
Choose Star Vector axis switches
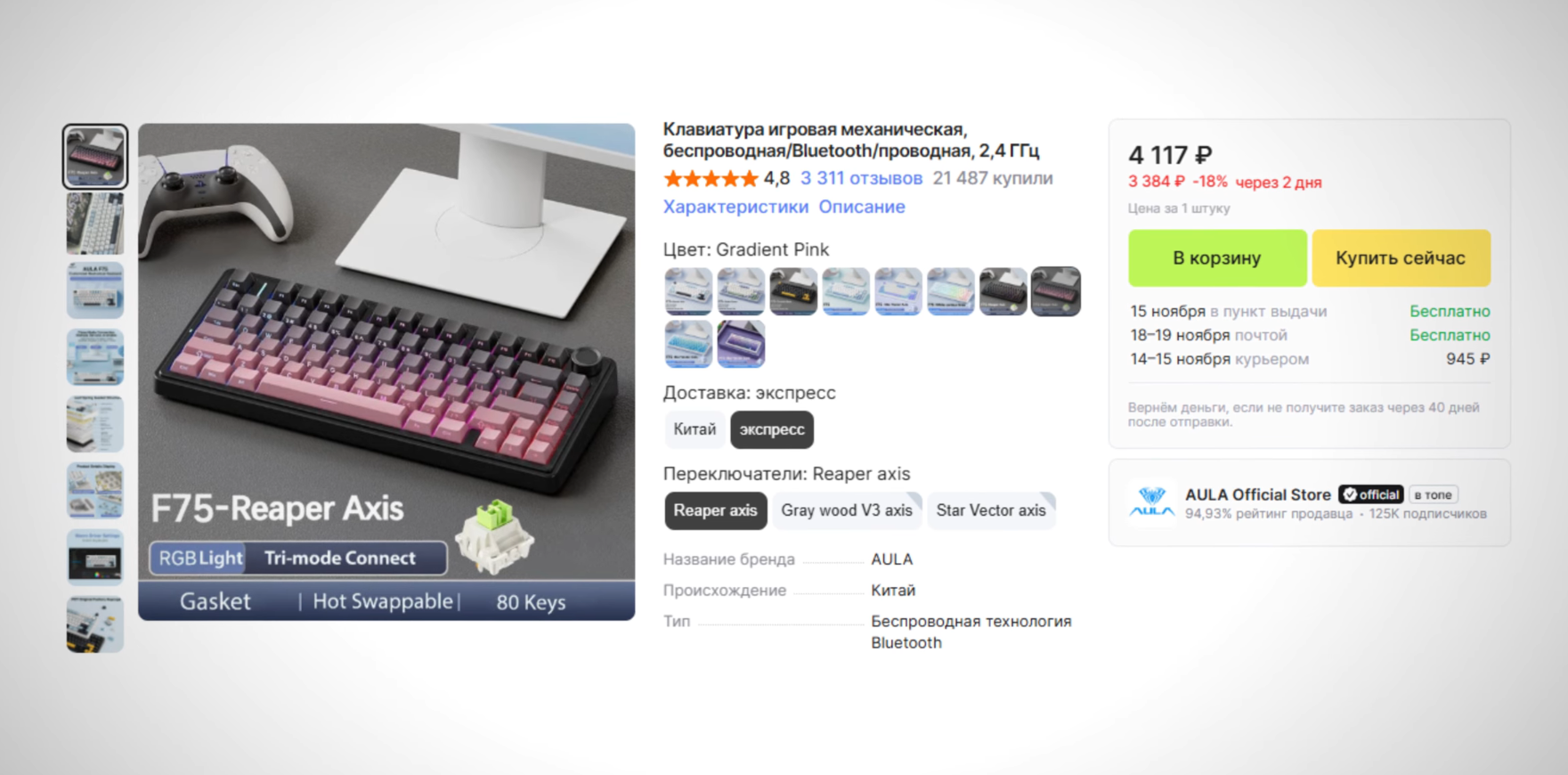(991, 510)
